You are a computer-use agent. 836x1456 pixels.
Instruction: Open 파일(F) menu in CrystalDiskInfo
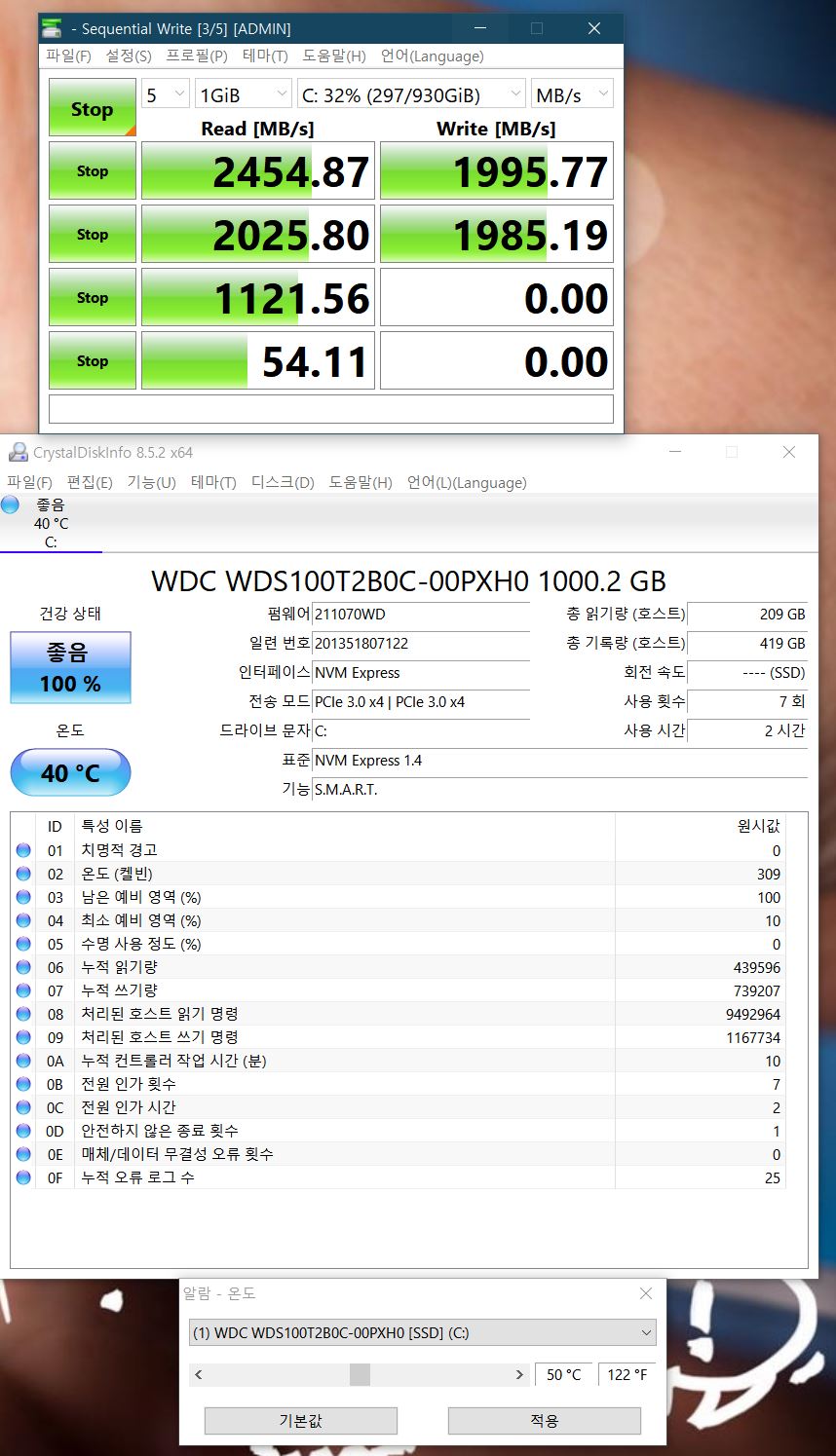pyautogui.click(x=29, y=482)
